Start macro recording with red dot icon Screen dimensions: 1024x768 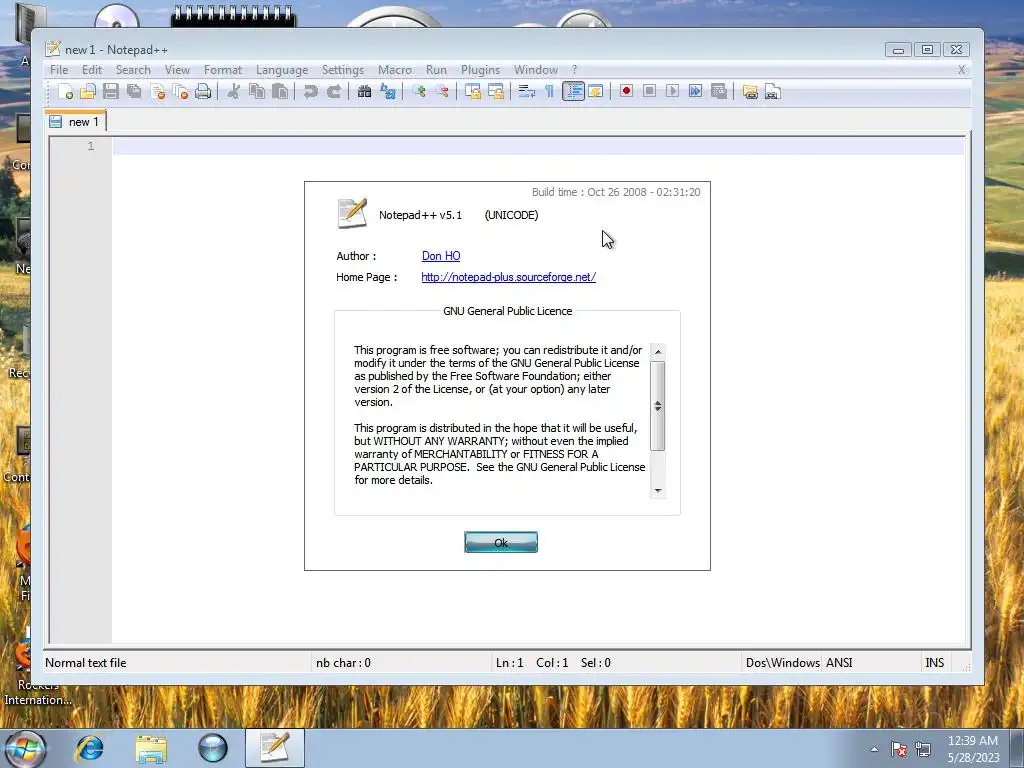pos(626,91)
